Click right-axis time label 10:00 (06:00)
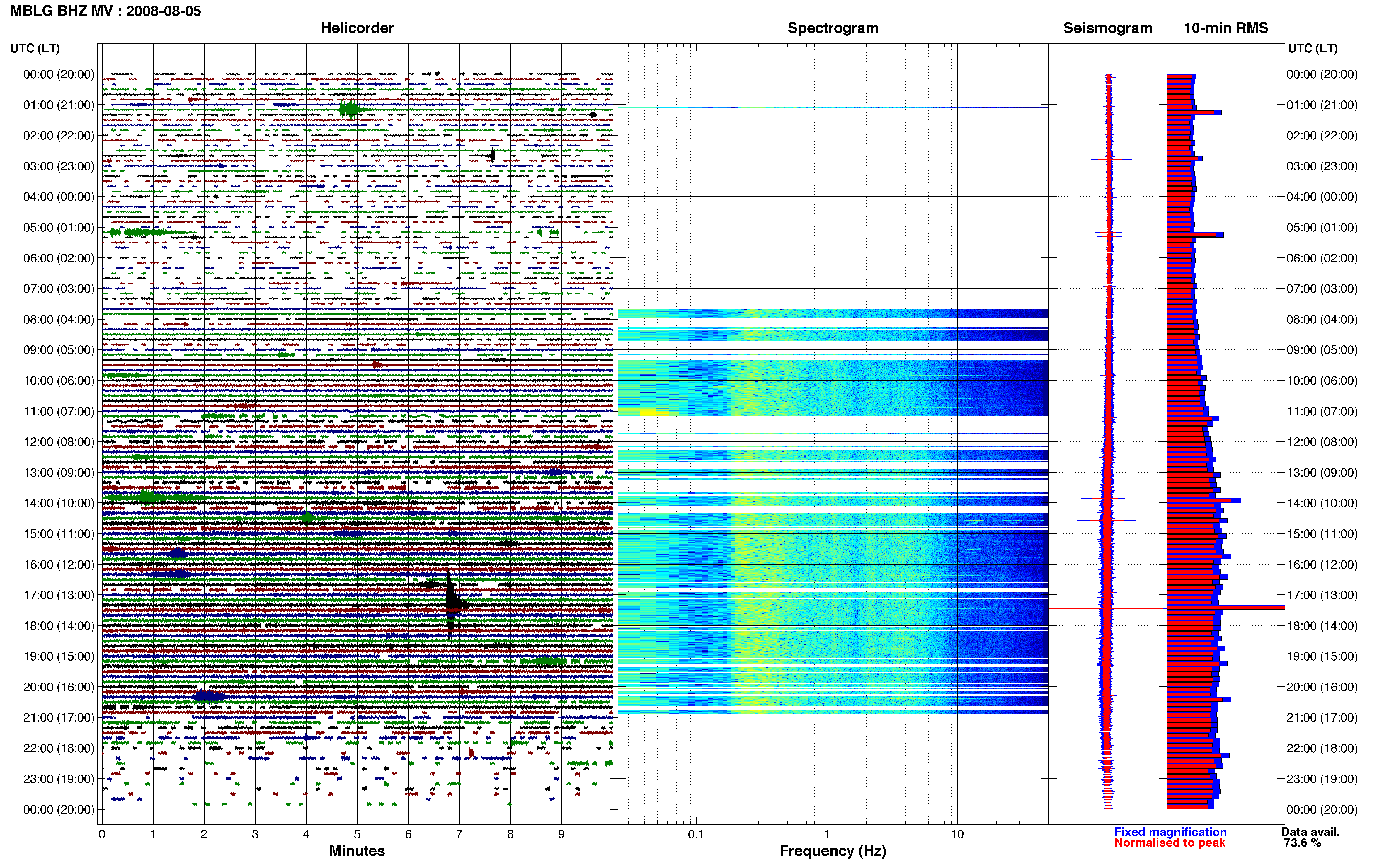The height and width of the screenshot is (868, 1389). click(x=1322, y=381)
